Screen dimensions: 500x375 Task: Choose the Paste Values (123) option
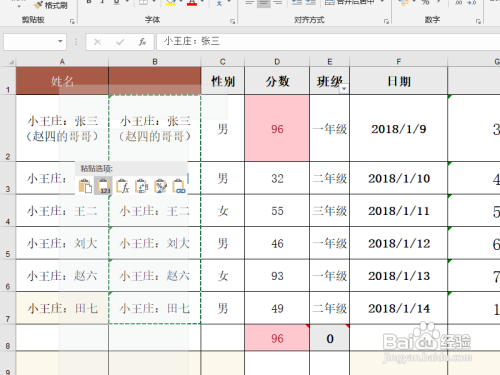[104, 186]
